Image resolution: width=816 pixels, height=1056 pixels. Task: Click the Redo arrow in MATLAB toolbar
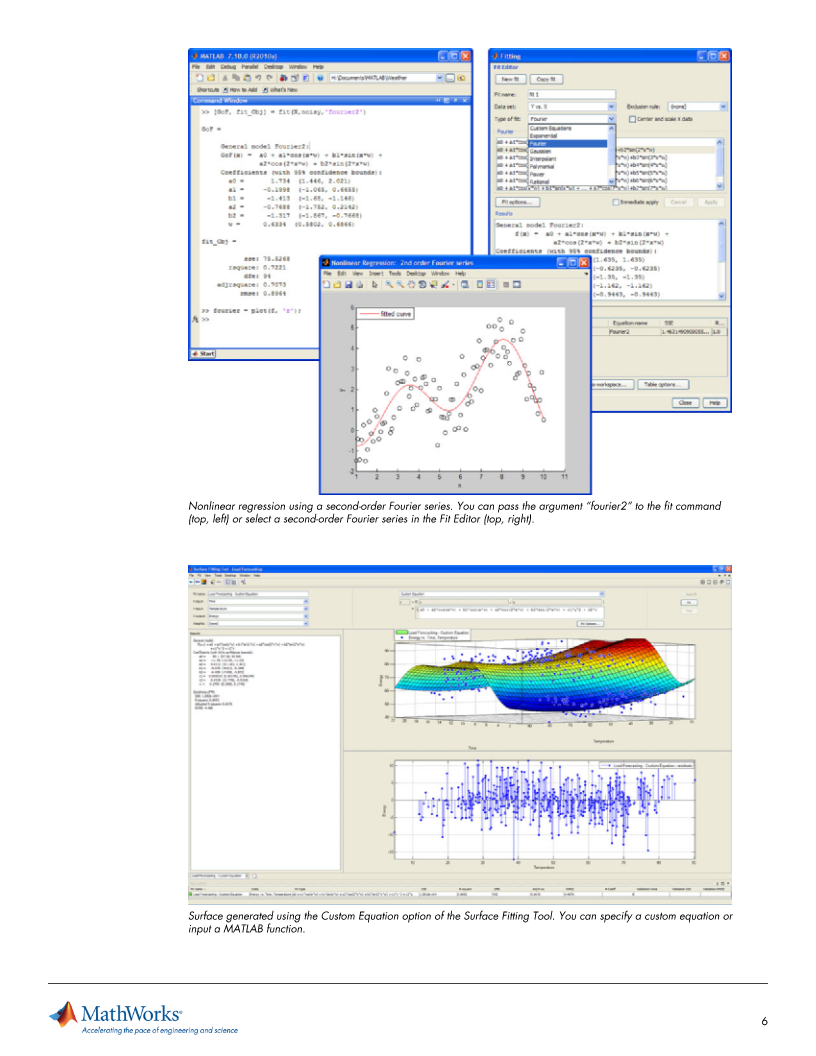[269, 78]
